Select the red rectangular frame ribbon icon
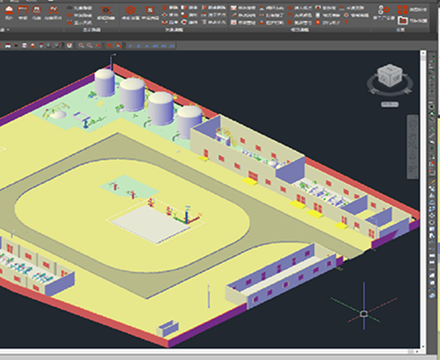 click(x=23, y=10)
